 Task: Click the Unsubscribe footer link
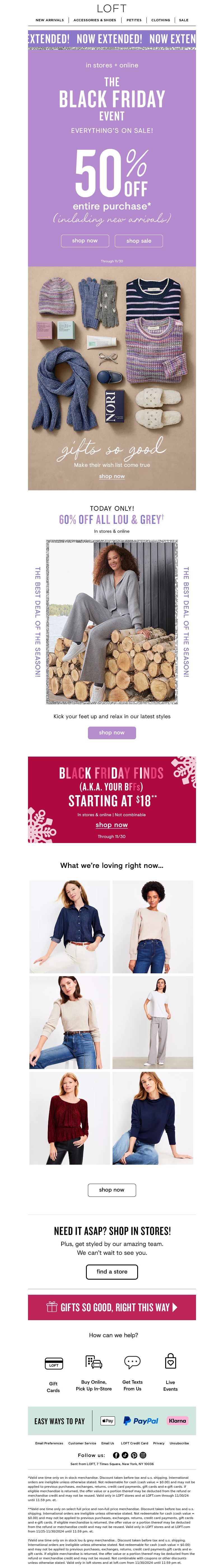click(x=179, y=1443)
